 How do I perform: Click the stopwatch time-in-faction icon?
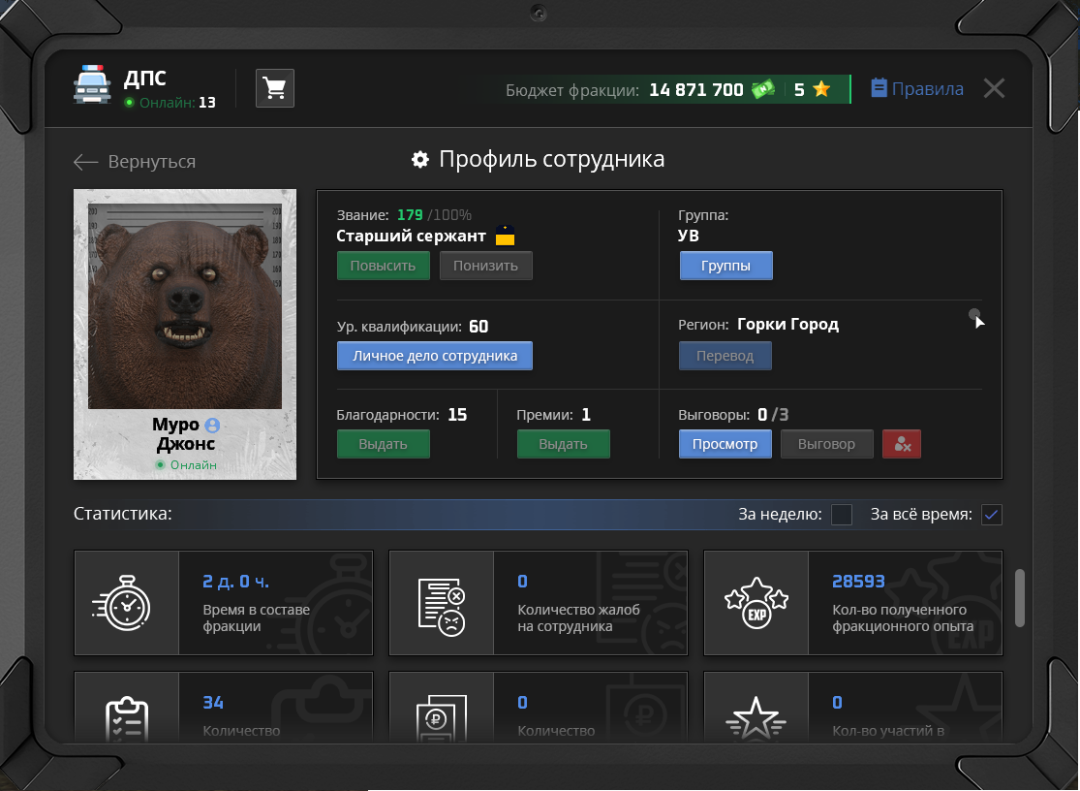(122, 604)
